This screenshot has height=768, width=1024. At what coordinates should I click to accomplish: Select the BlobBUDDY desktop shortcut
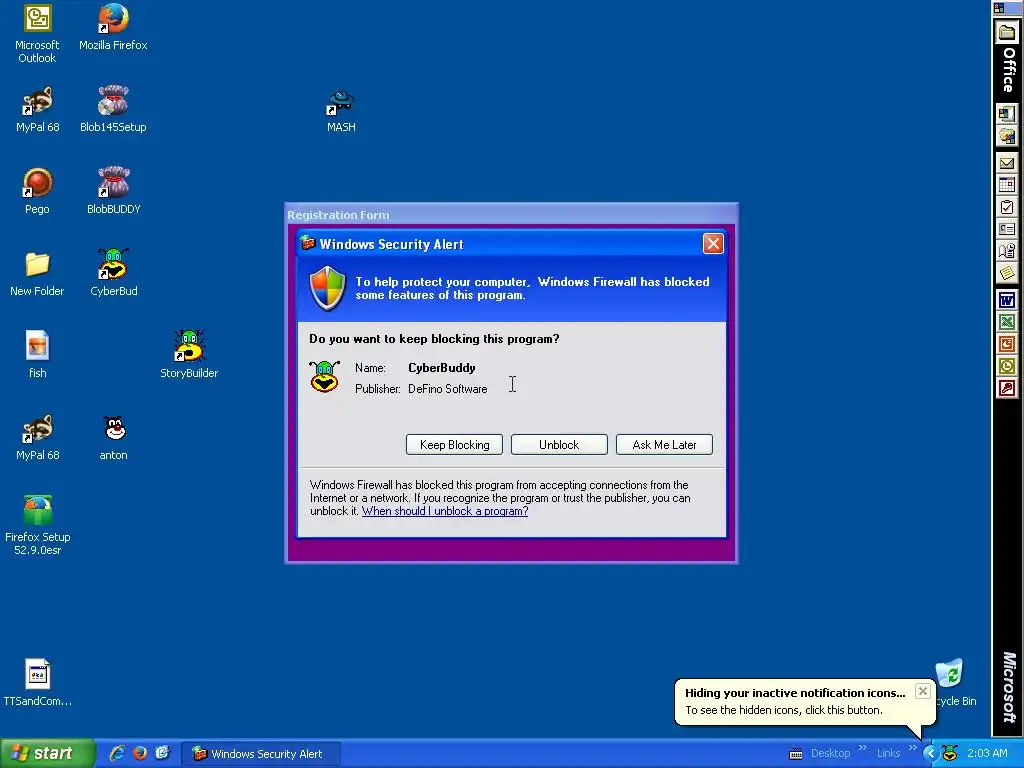pyautogui.click(x=114, y=191)
